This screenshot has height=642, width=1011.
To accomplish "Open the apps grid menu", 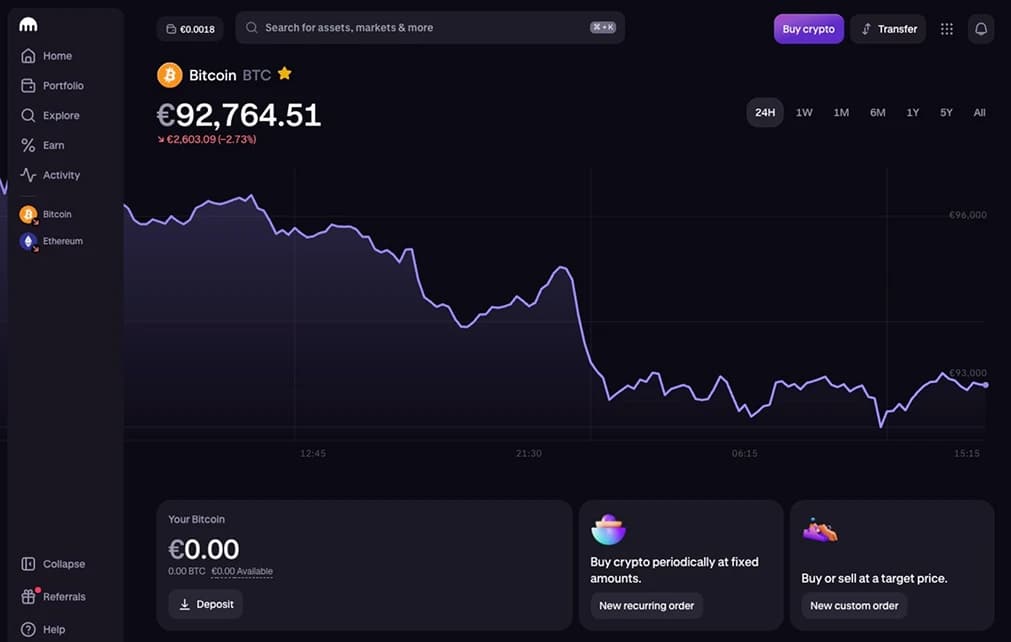I will pyautogui.click(x=947, y=29).
